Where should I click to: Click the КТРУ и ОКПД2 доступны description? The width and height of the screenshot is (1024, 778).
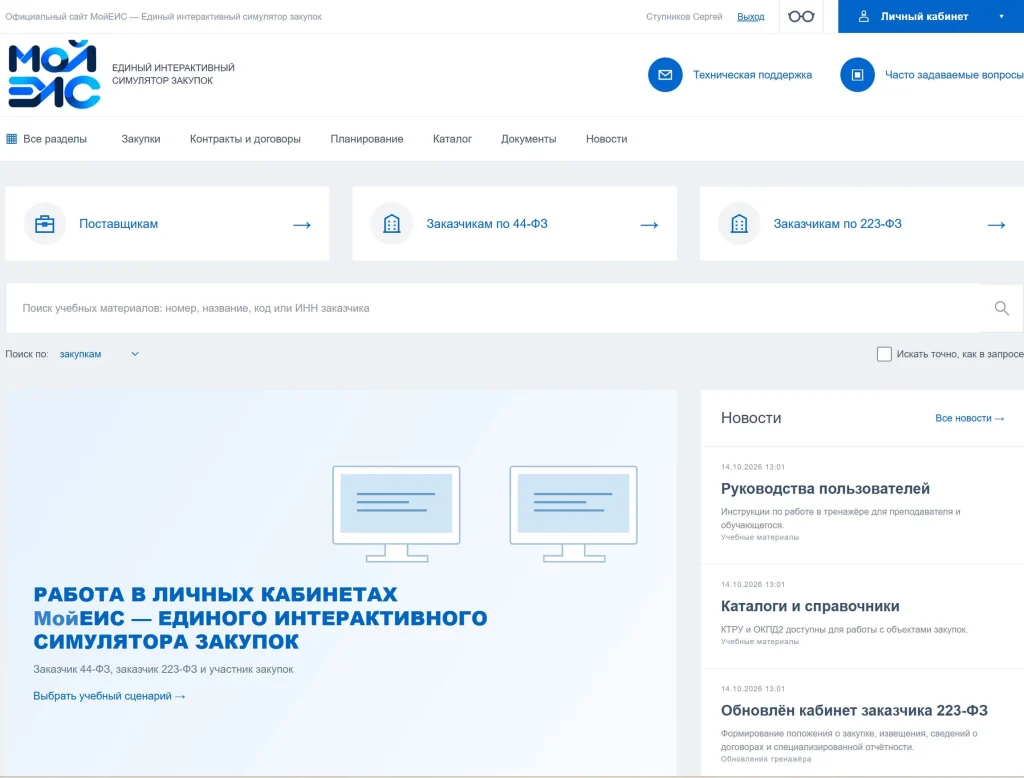click(x=844, y=629)
